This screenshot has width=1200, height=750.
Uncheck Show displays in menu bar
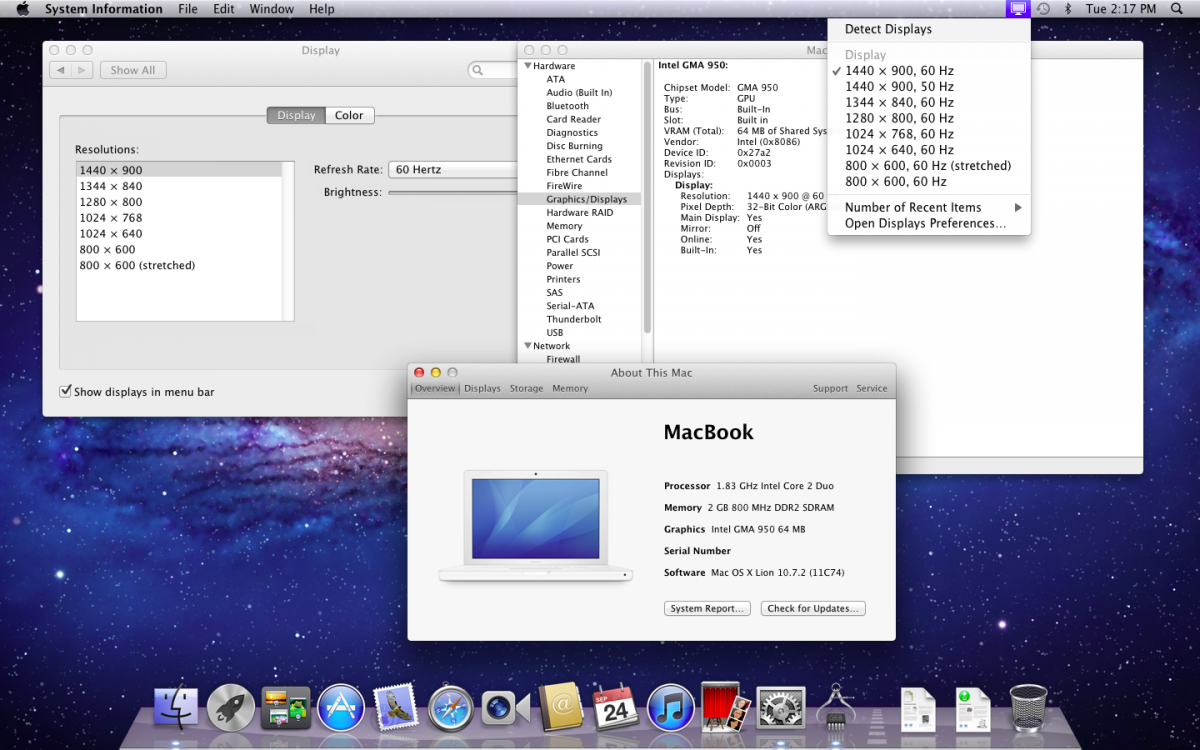(x=66, y=392)
